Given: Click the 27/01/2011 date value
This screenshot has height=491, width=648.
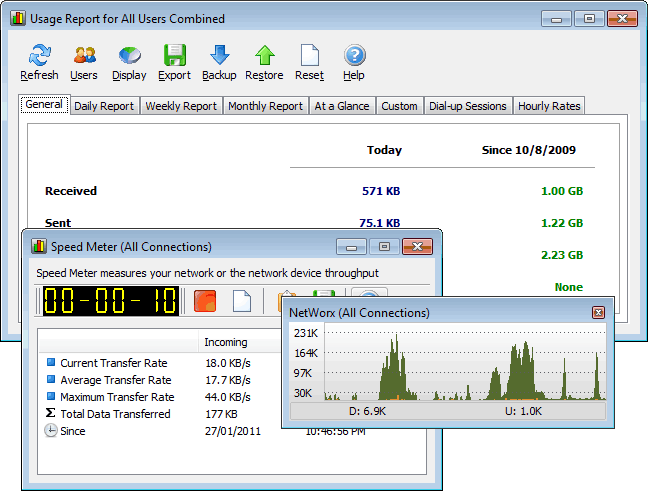Looking at the screenshot, I should click(x=233, y=431).
